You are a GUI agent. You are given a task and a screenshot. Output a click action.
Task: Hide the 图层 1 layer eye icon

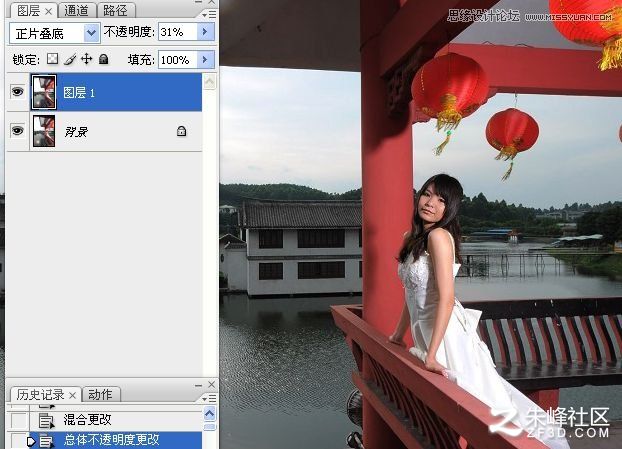point(17,92)
